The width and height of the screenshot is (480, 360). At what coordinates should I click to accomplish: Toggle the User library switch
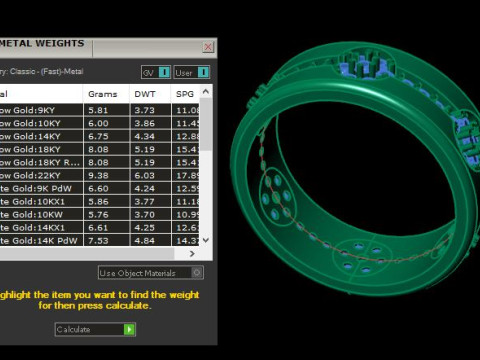pyautogui.click(x=192, y=72)
